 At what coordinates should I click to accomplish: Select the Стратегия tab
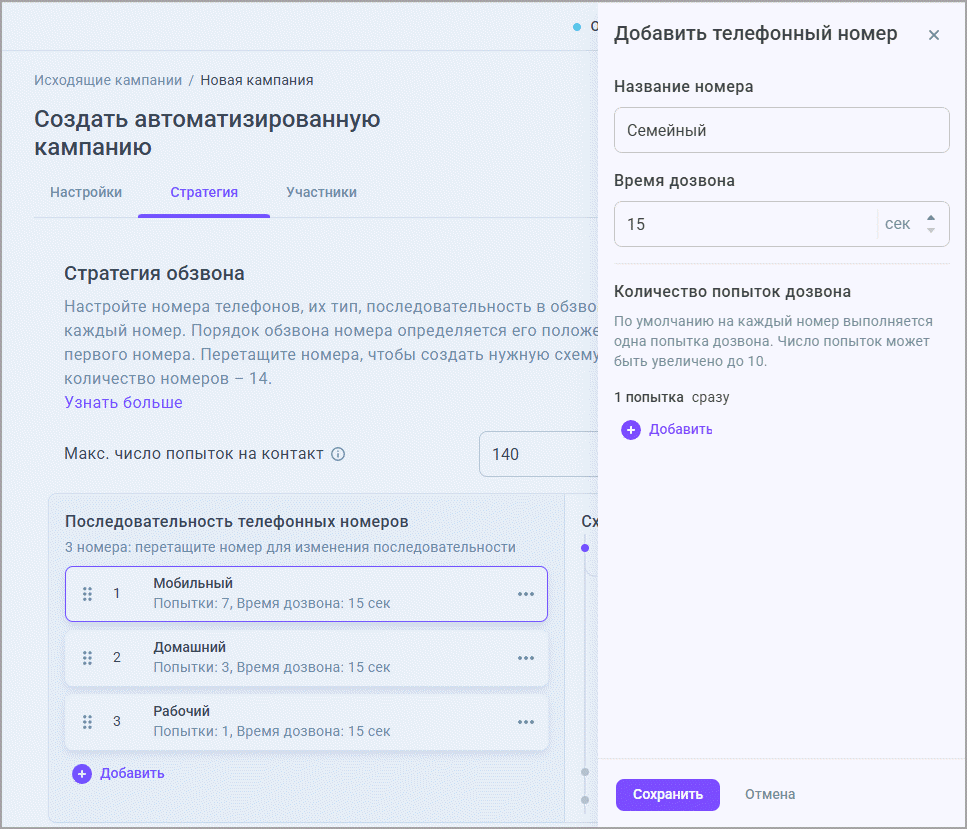204,192
